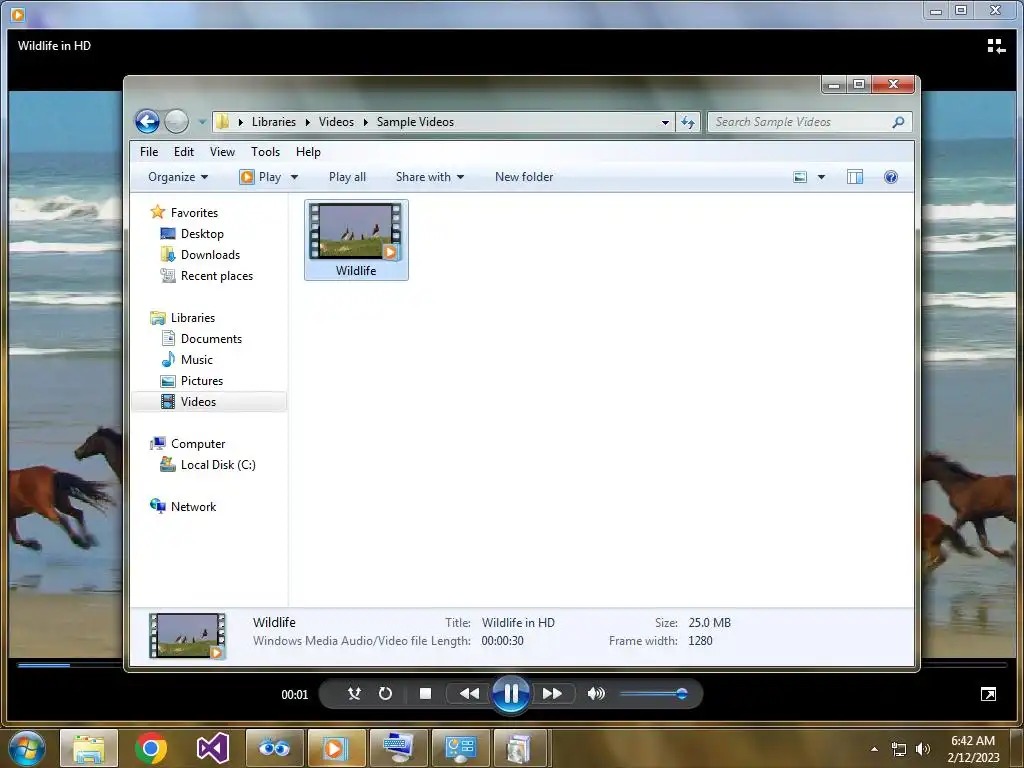Click the Windows Media Player taskbar button
The height and width of the screenshot is (768, 1024).
[336, 748]
